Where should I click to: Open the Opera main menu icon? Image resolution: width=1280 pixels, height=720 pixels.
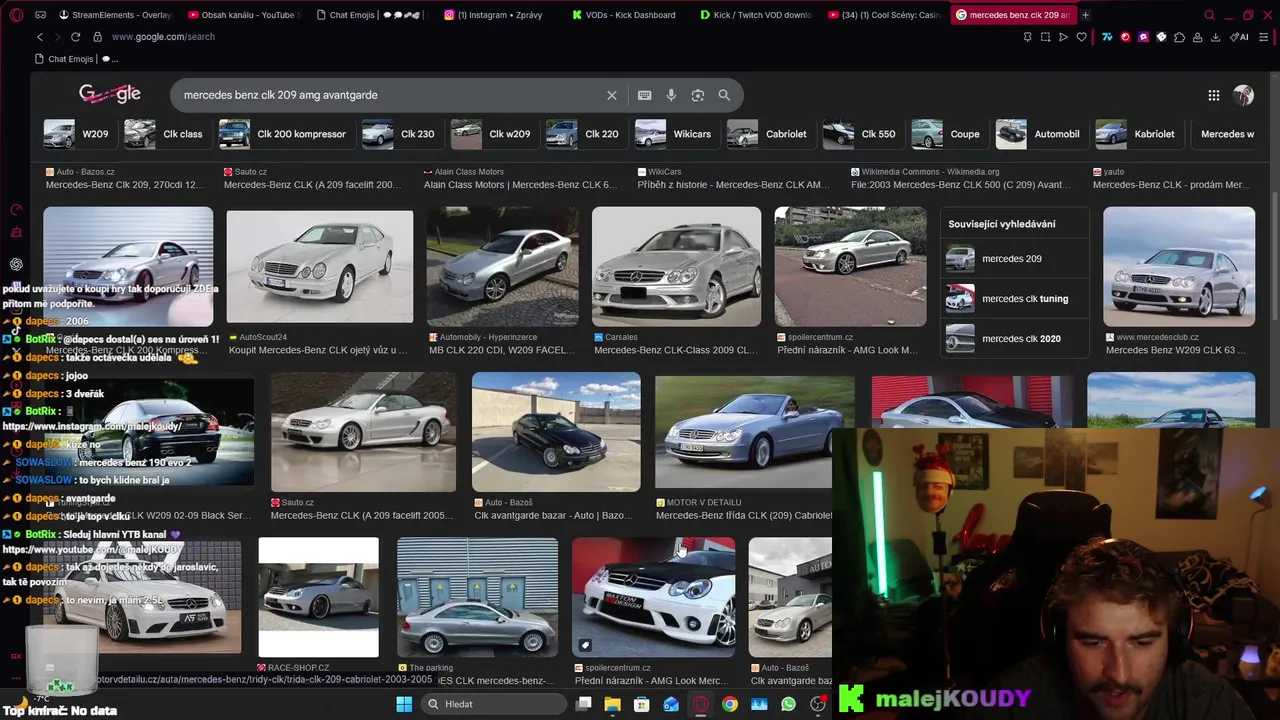17,15
